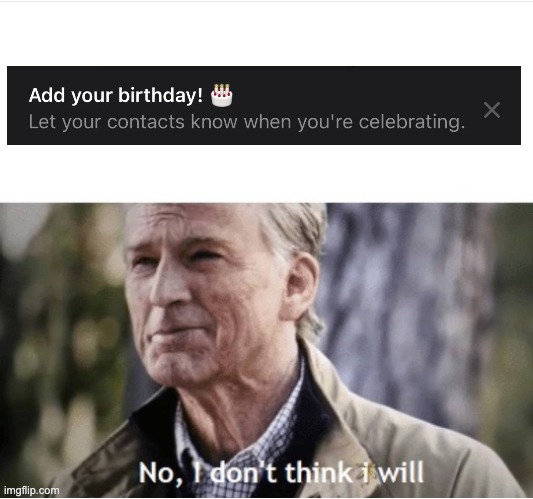
Task: Click the word 'think' in the meme caption
Action: point(318,472)
